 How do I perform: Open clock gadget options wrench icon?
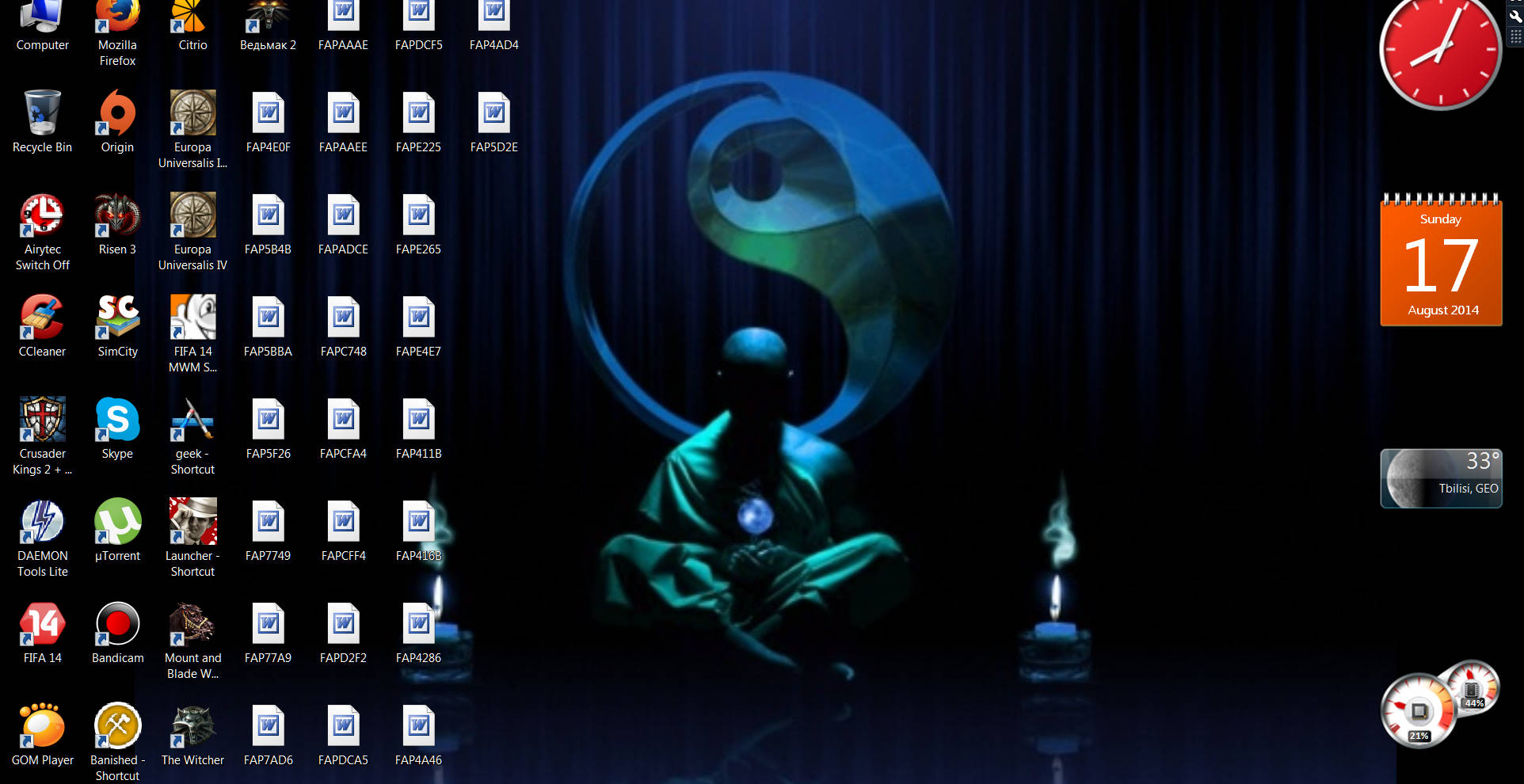[1515, 17]
